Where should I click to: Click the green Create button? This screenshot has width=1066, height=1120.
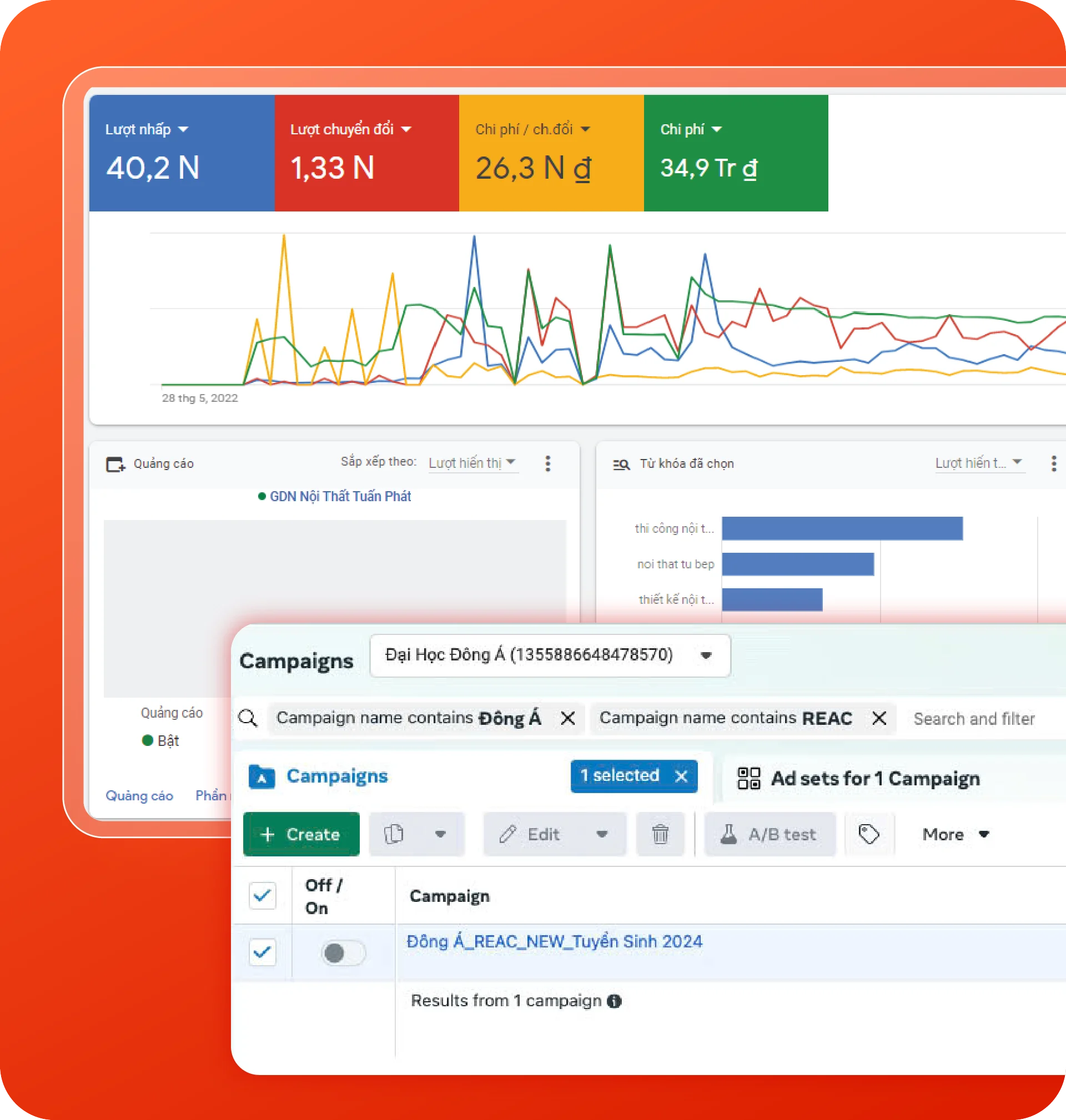pos(301,834)
